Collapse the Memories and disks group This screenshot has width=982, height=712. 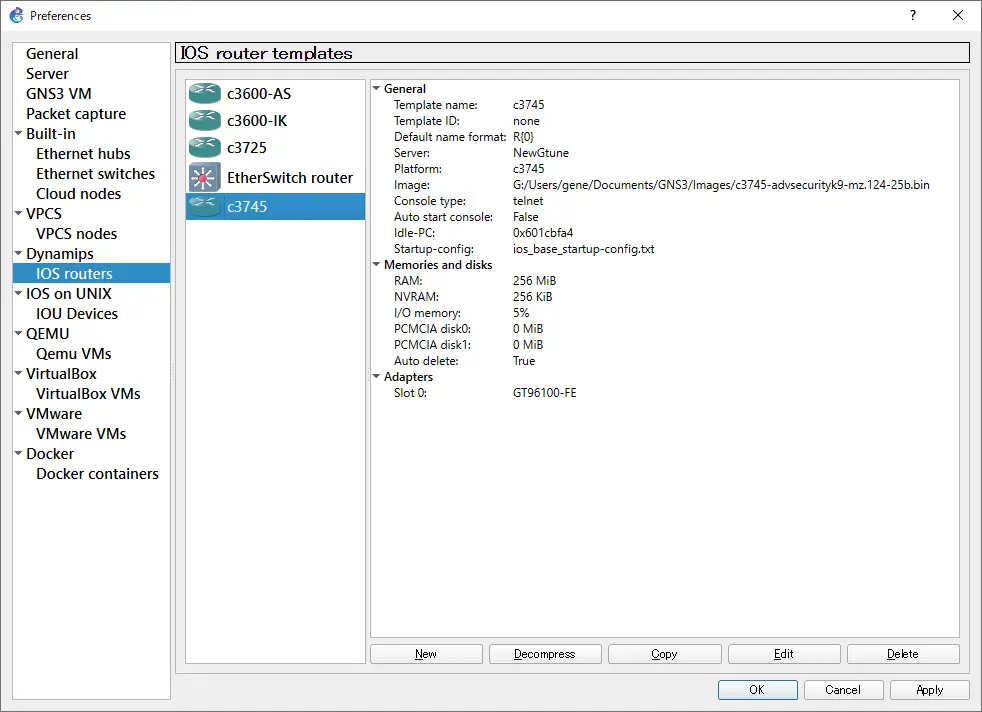point(376,265)
